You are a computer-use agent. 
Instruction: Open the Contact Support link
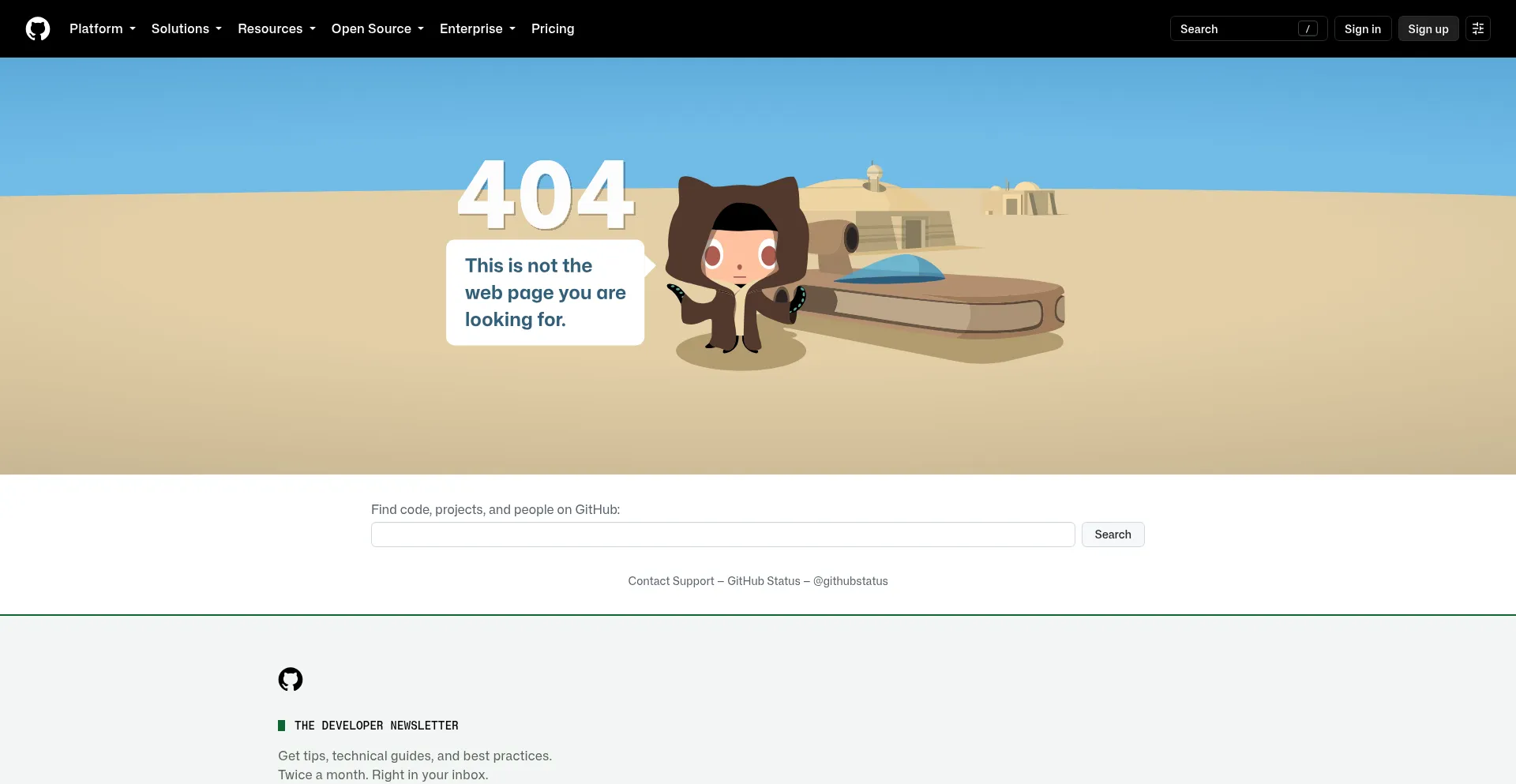pos(671,581)
